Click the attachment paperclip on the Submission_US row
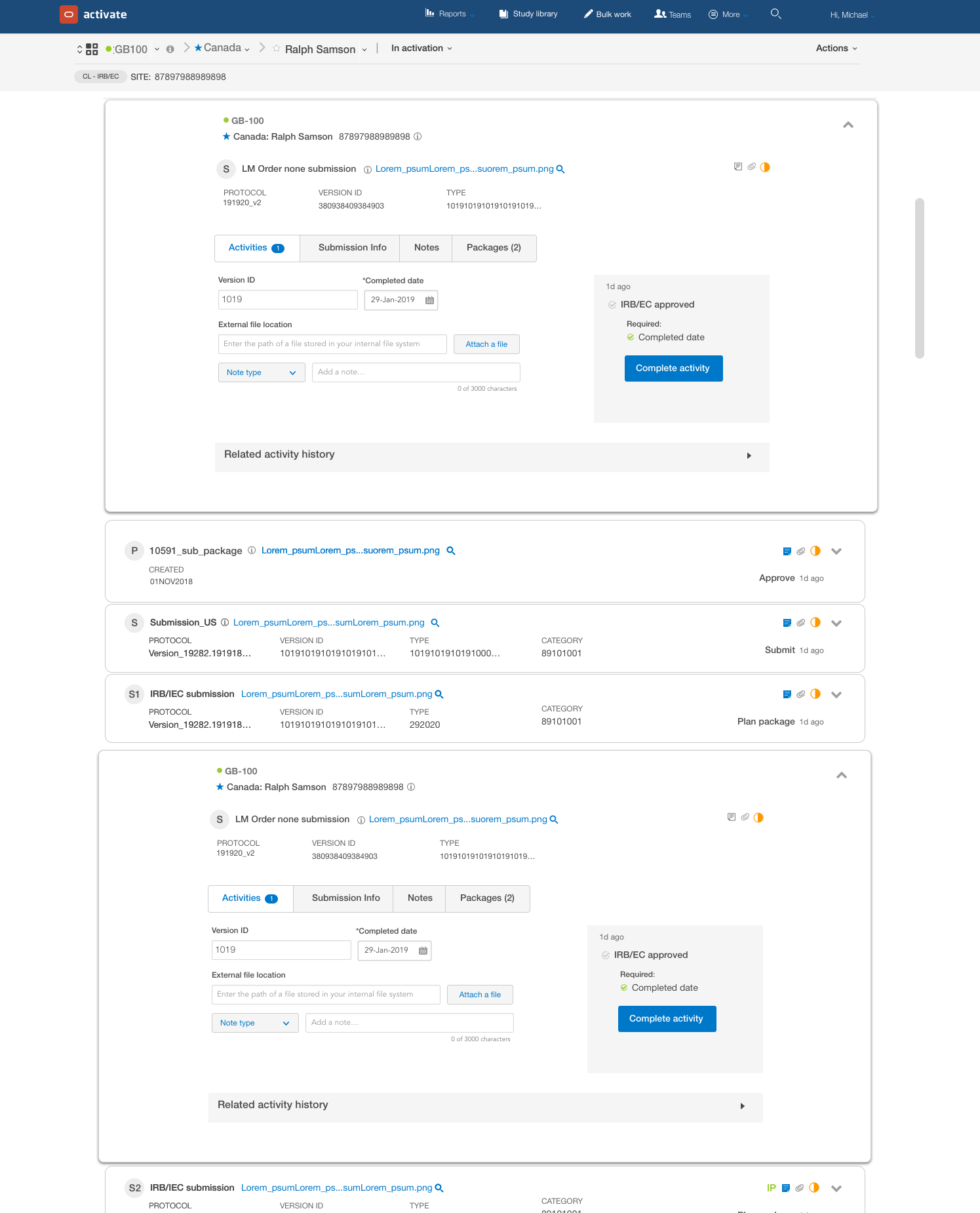Screen dimensions: 980x1213 click(x=800, y=623)
